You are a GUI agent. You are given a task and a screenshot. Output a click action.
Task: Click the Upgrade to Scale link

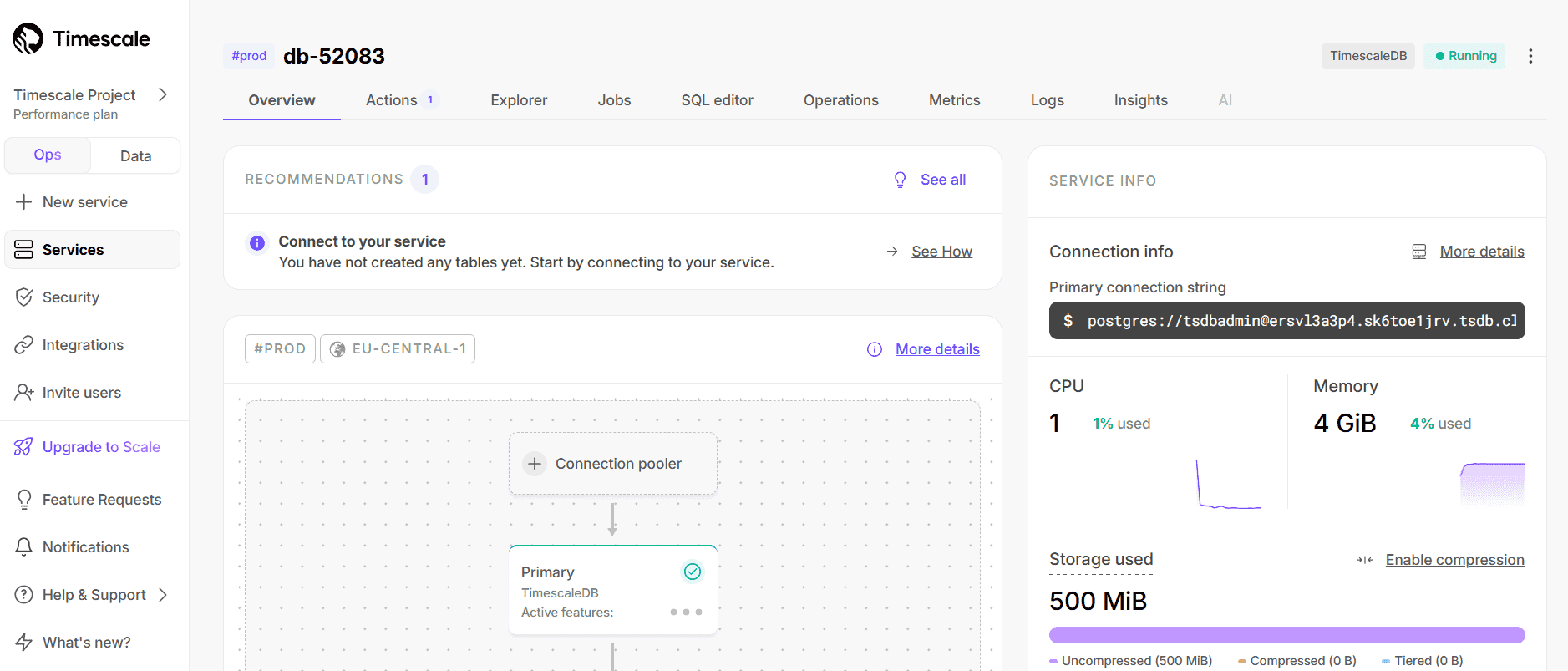tap(101, 447)
